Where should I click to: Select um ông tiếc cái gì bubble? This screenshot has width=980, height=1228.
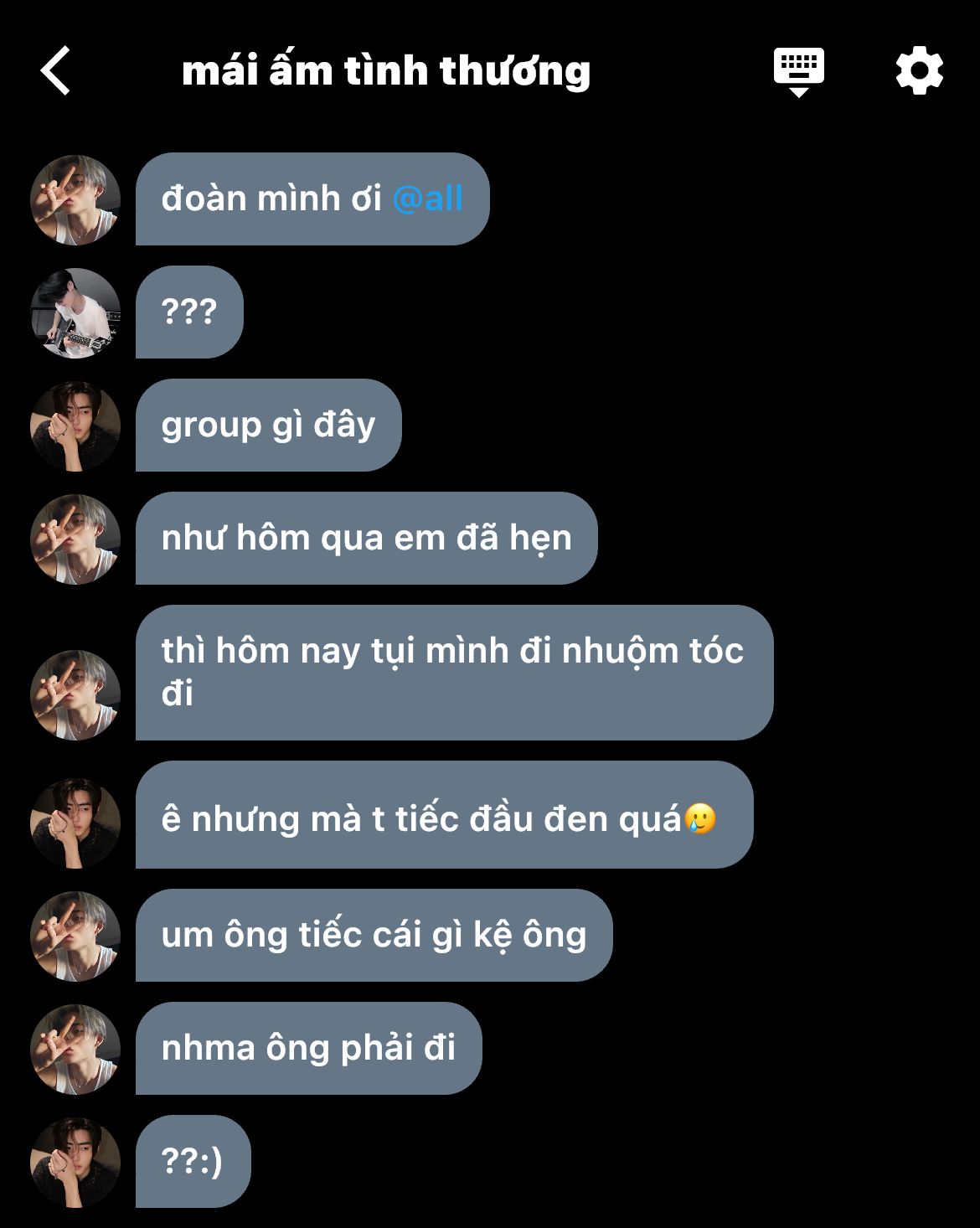coord(374,935)
